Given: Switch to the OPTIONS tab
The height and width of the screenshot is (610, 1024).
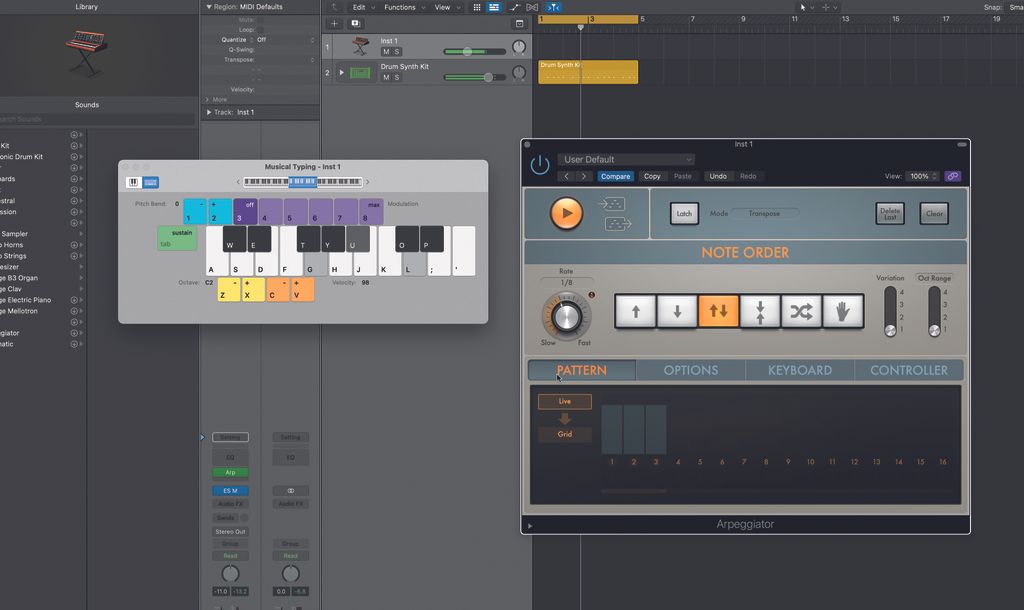Looking at the screenshot, I should [690, 370].
